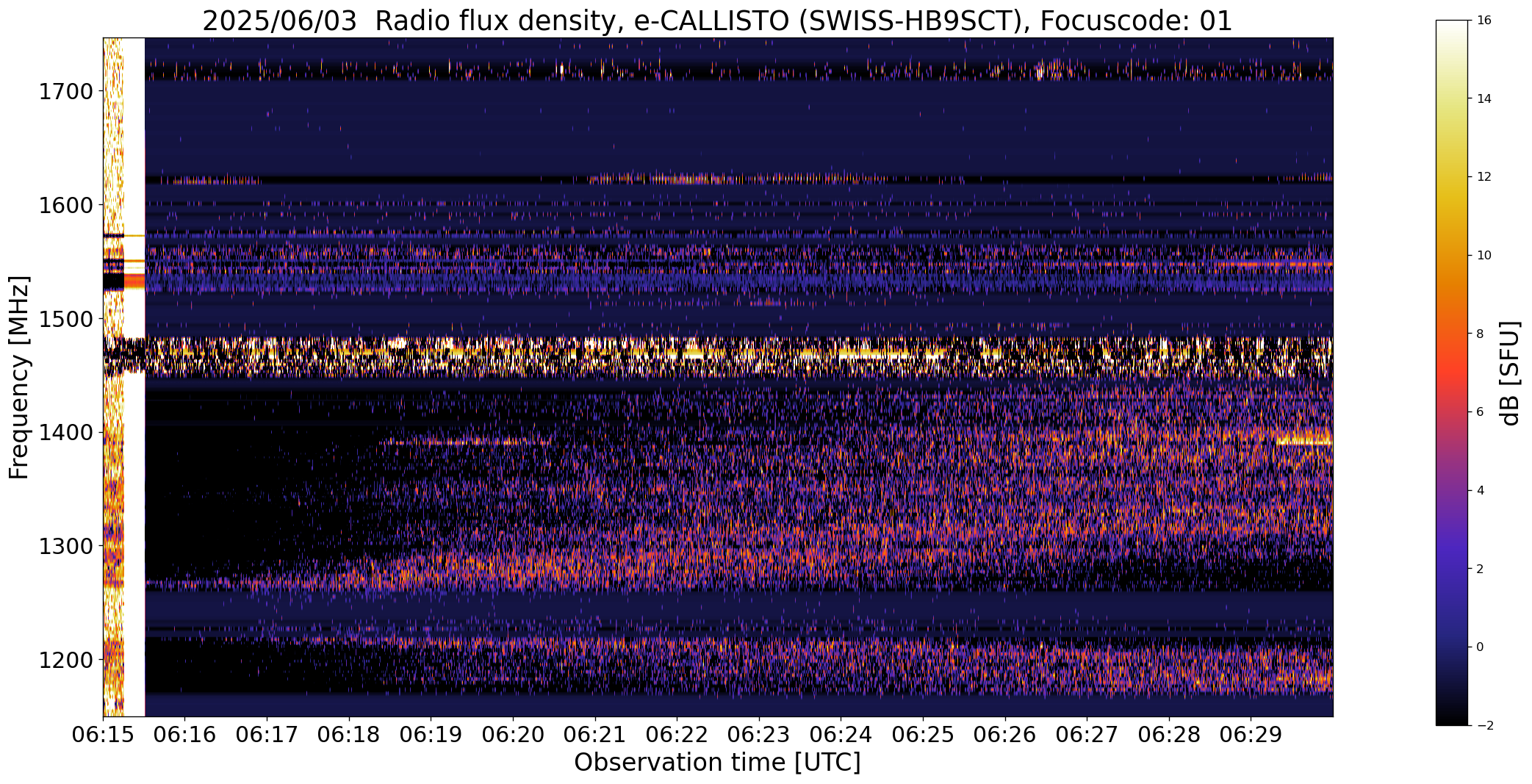1532x784 pixels.
Task: Click the colorbar tick label 4
Action: click(1480, 491)
